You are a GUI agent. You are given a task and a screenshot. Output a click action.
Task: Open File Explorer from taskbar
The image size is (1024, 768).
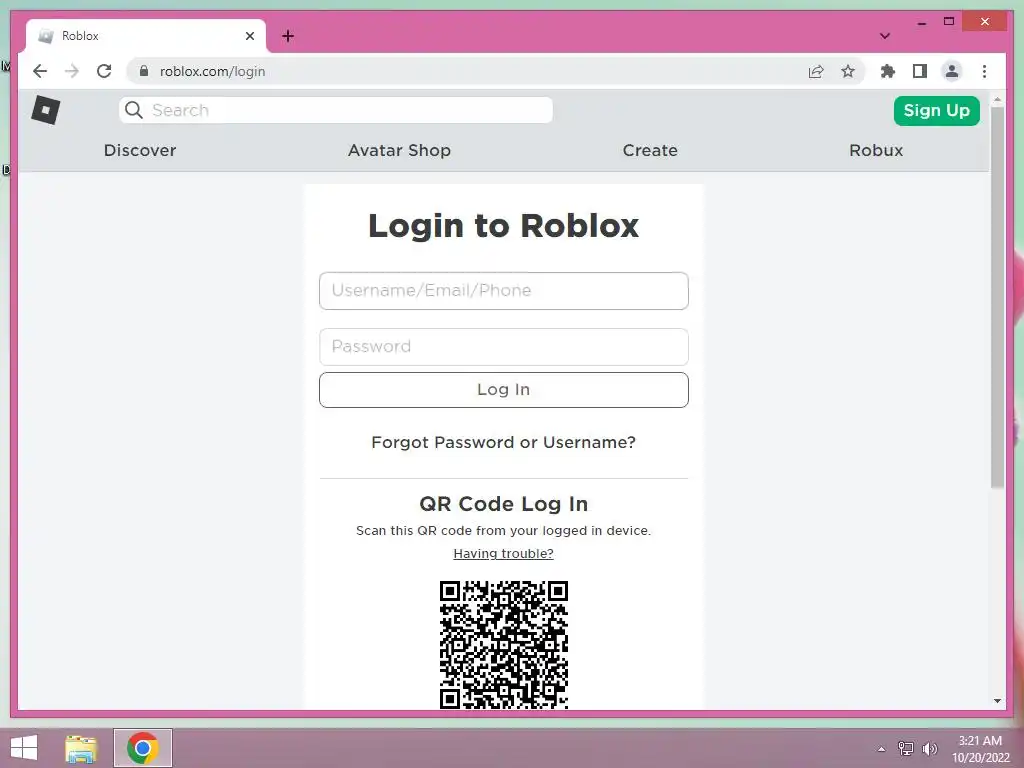point(81,748)
